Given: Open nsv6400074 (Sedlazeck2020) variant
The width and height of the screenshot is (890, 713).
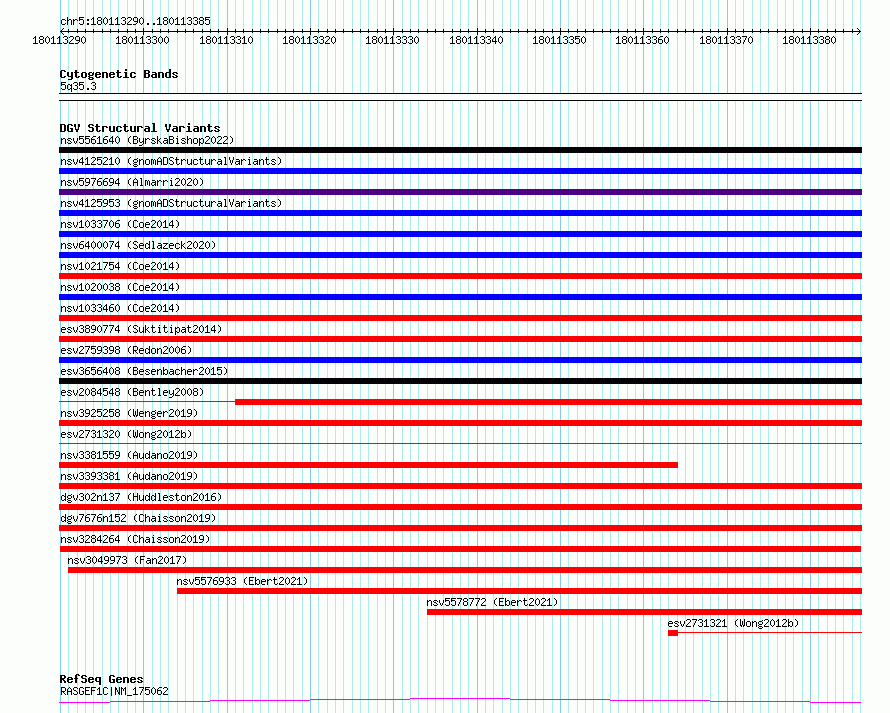Looking at the screenshot, I should click(x=138, y=245).
